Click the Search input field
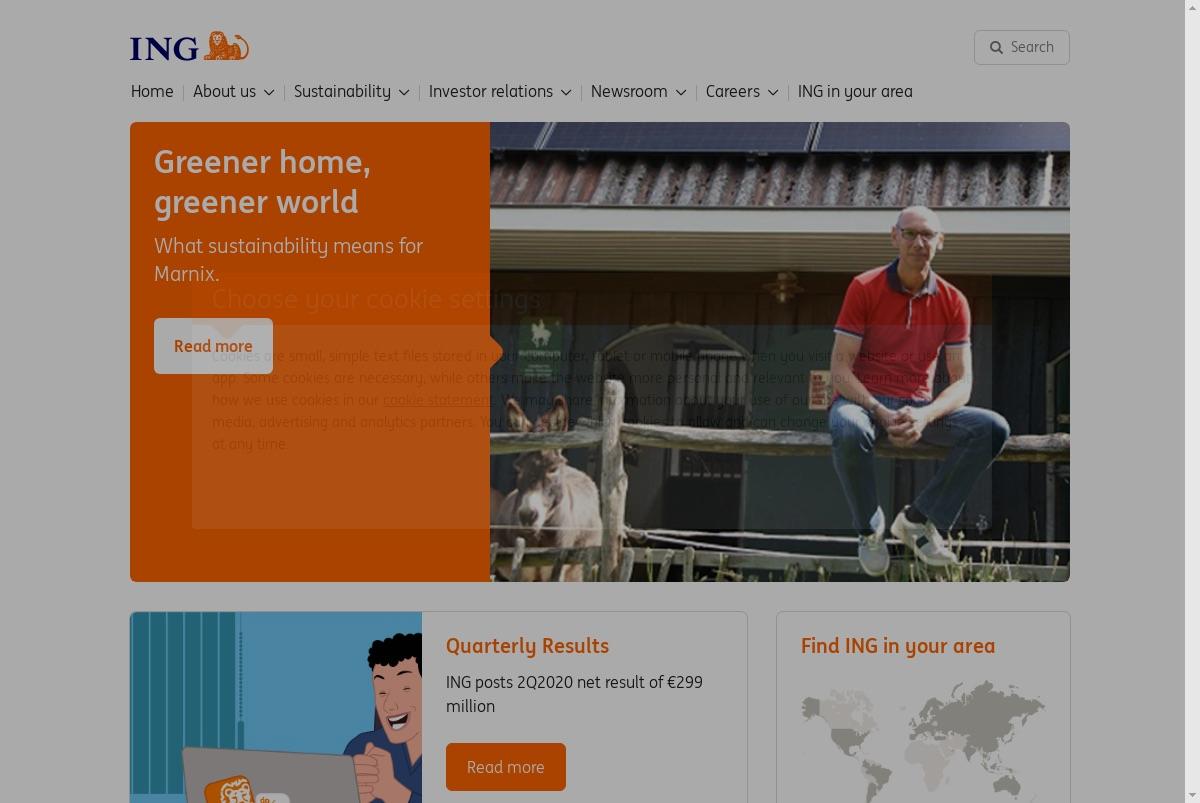Viewport: 1200px width, 803px height. 1022,47
